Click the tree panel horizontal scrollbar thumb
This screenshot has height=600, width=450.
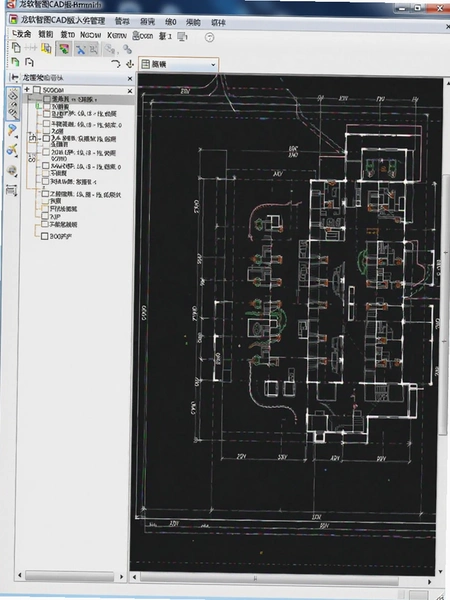click(69, 576)
